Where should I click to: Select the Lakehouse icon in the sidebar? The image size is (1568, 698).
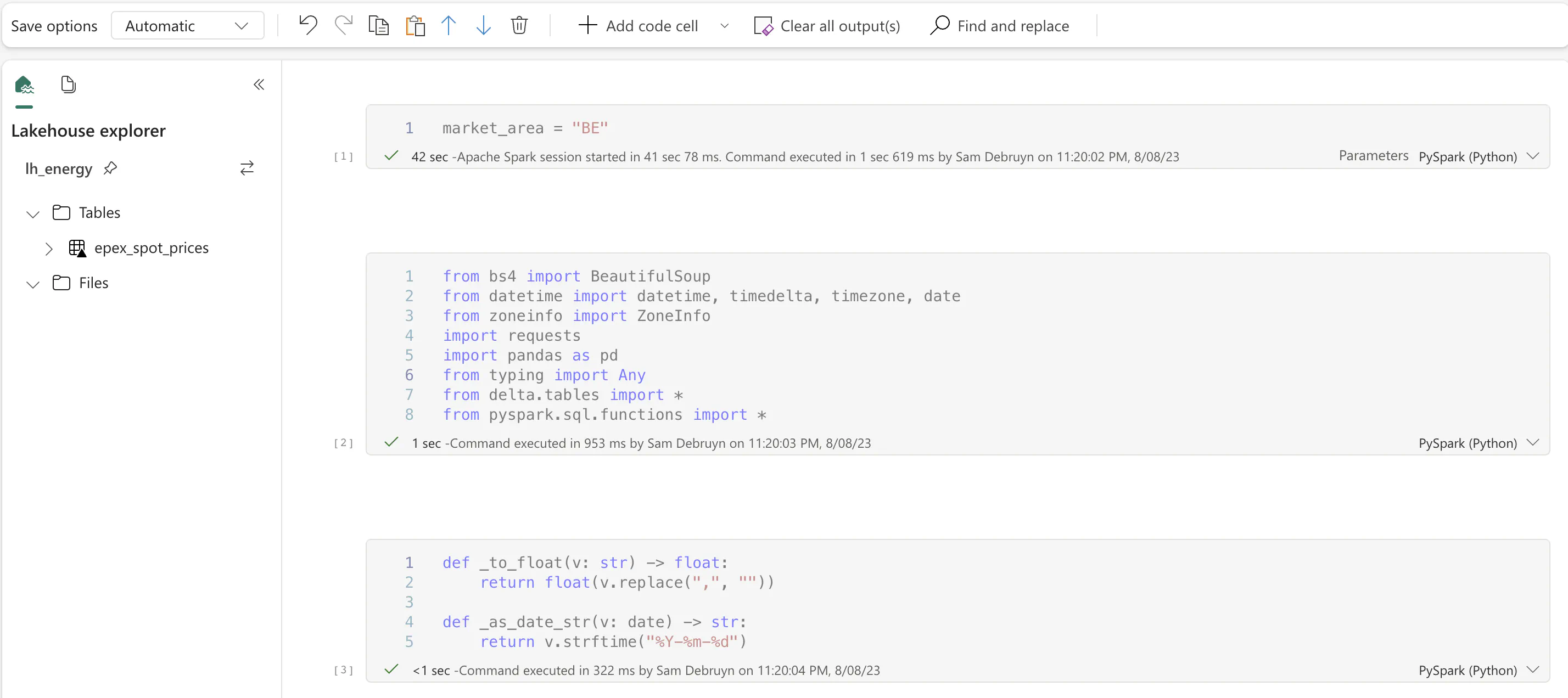click(x=24, y=85)
